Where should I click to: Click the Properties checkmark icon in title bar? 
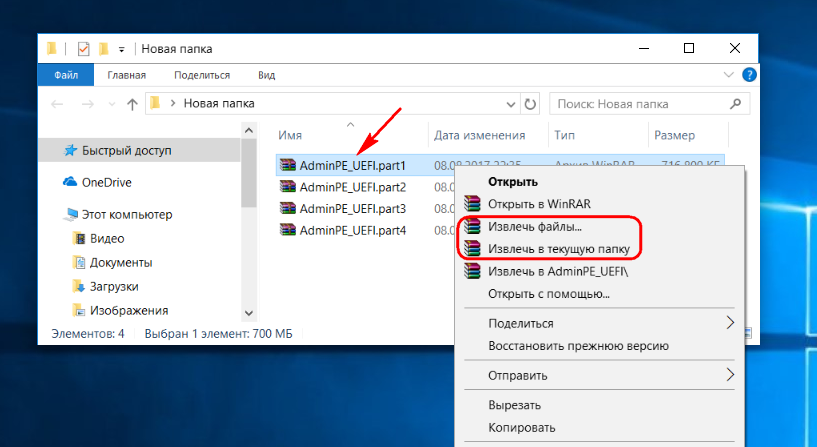(83, 48)
